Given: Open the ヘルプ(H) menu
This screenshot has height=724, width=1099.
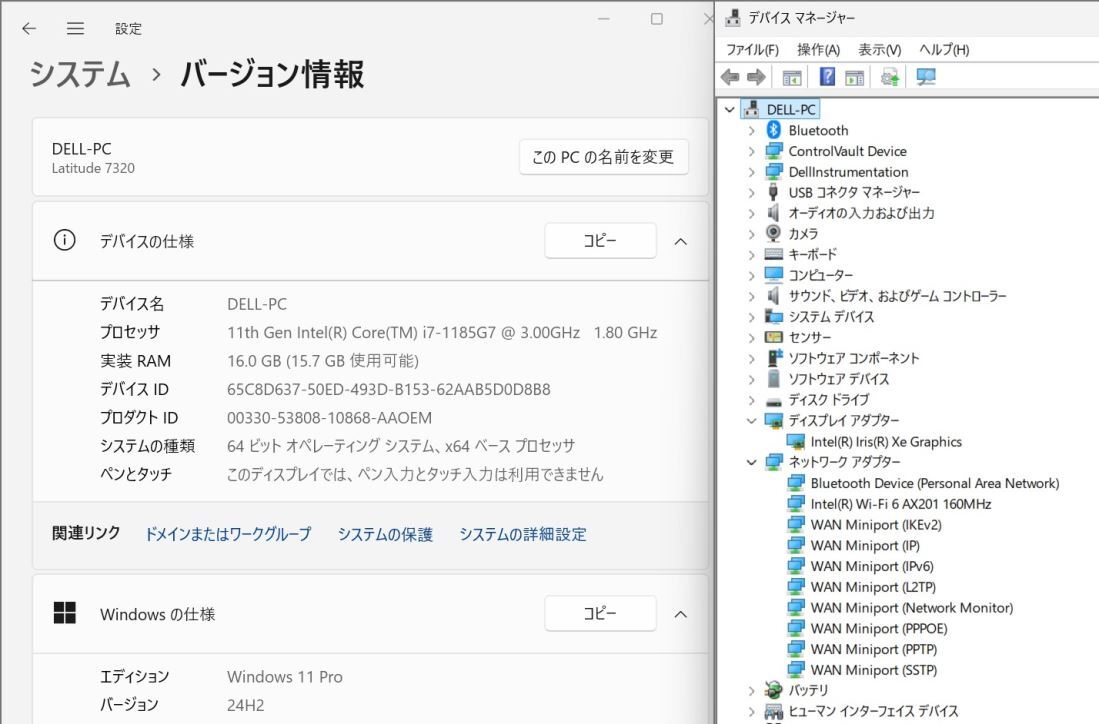Looking at the screenshot, I should (944, 50).
